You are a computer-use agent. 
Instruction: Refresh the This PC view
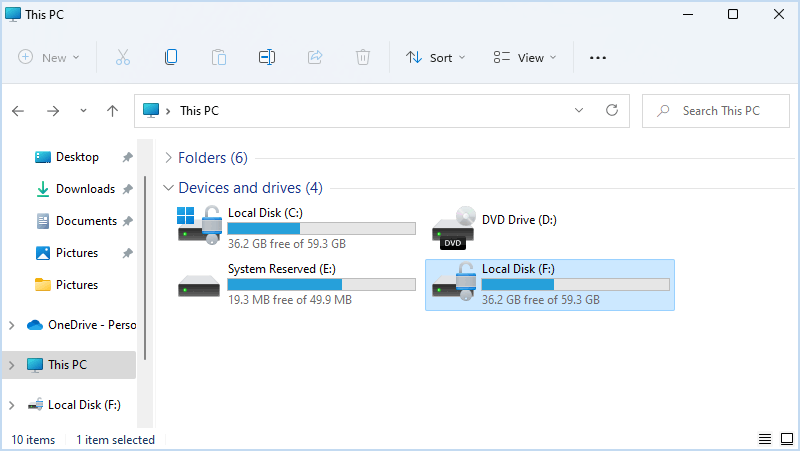click(612, 110)
